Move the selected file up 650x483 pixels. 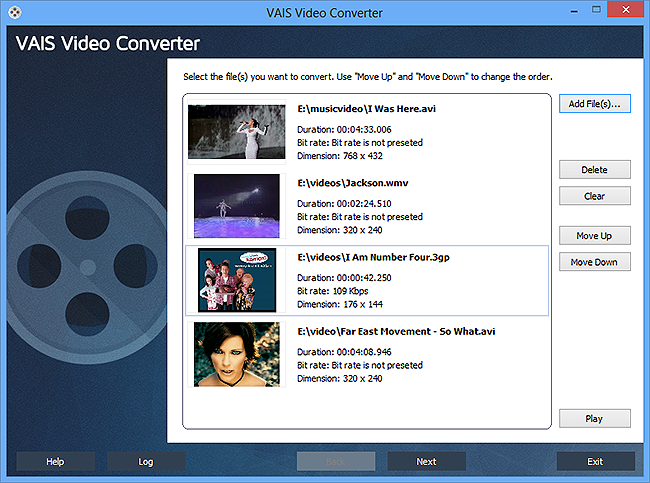click(594, 235)
